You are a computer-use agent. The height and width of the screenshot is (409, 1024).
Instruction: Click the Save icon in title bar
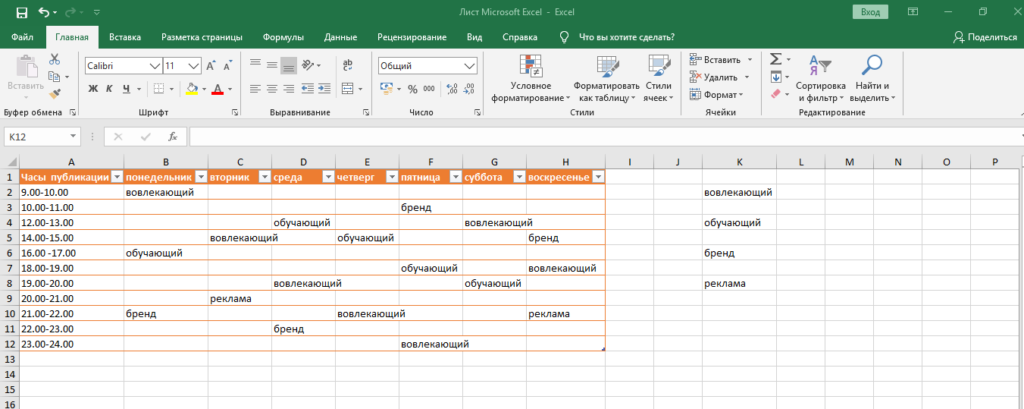(x=22, y=12)
